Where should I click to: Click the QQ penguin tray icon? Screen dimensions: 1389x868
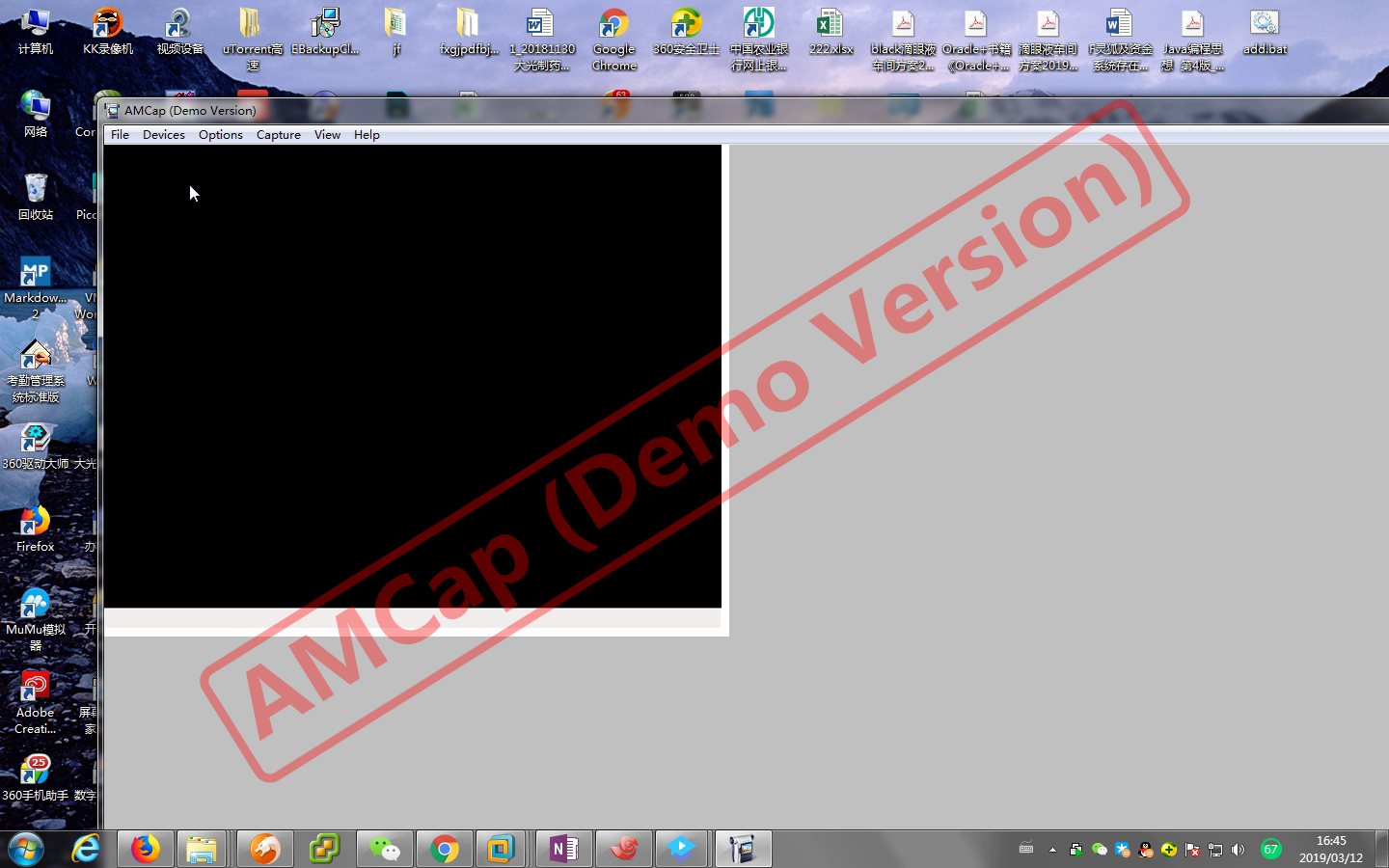pyautogui.click(x=1146, y=850)
